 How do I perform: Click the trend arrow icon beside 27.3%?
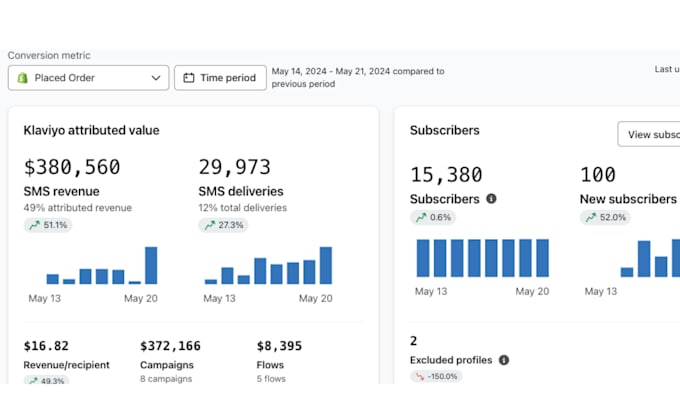(210, 225)
